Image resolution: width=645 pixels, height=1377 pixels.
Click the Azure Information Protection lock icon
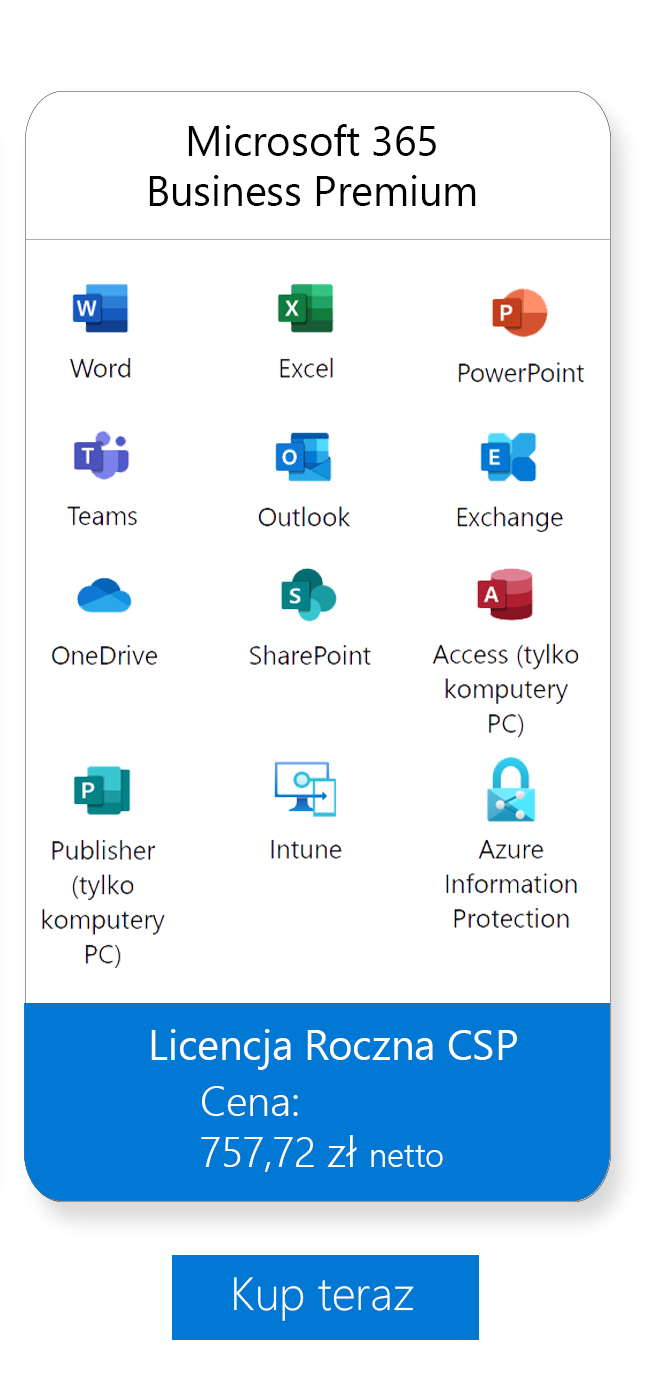510,790
